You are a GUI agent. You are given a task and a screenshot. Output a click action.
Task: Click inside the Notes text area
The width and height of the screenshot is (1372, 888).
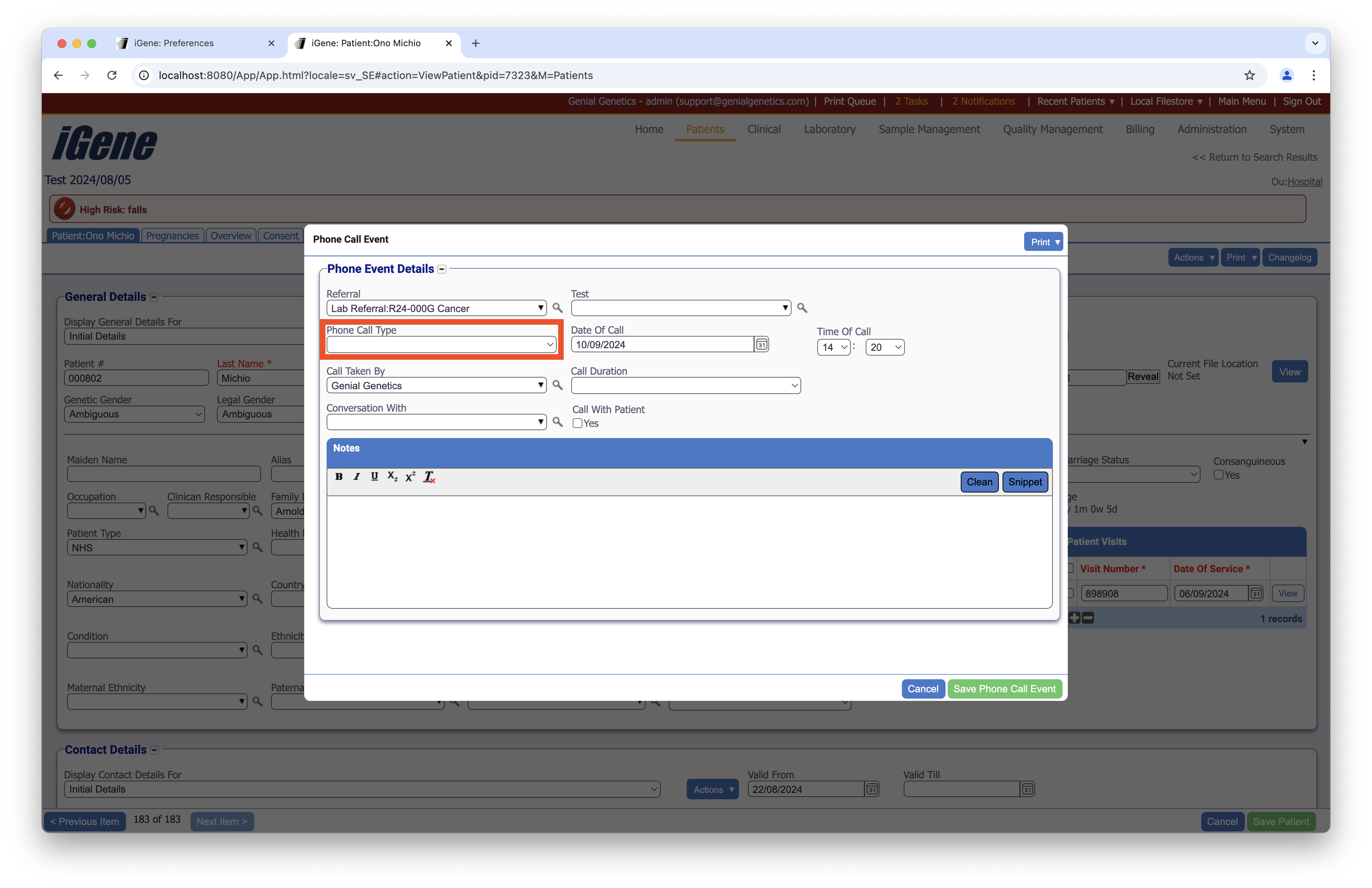pos(689,551)
